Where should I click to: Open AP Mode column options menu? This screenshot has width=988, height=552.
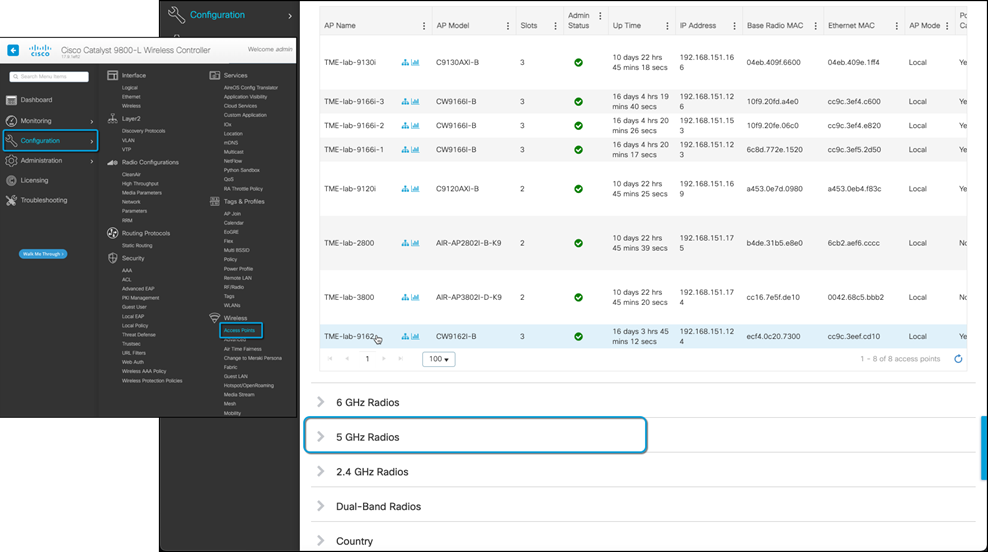(947, 26)
